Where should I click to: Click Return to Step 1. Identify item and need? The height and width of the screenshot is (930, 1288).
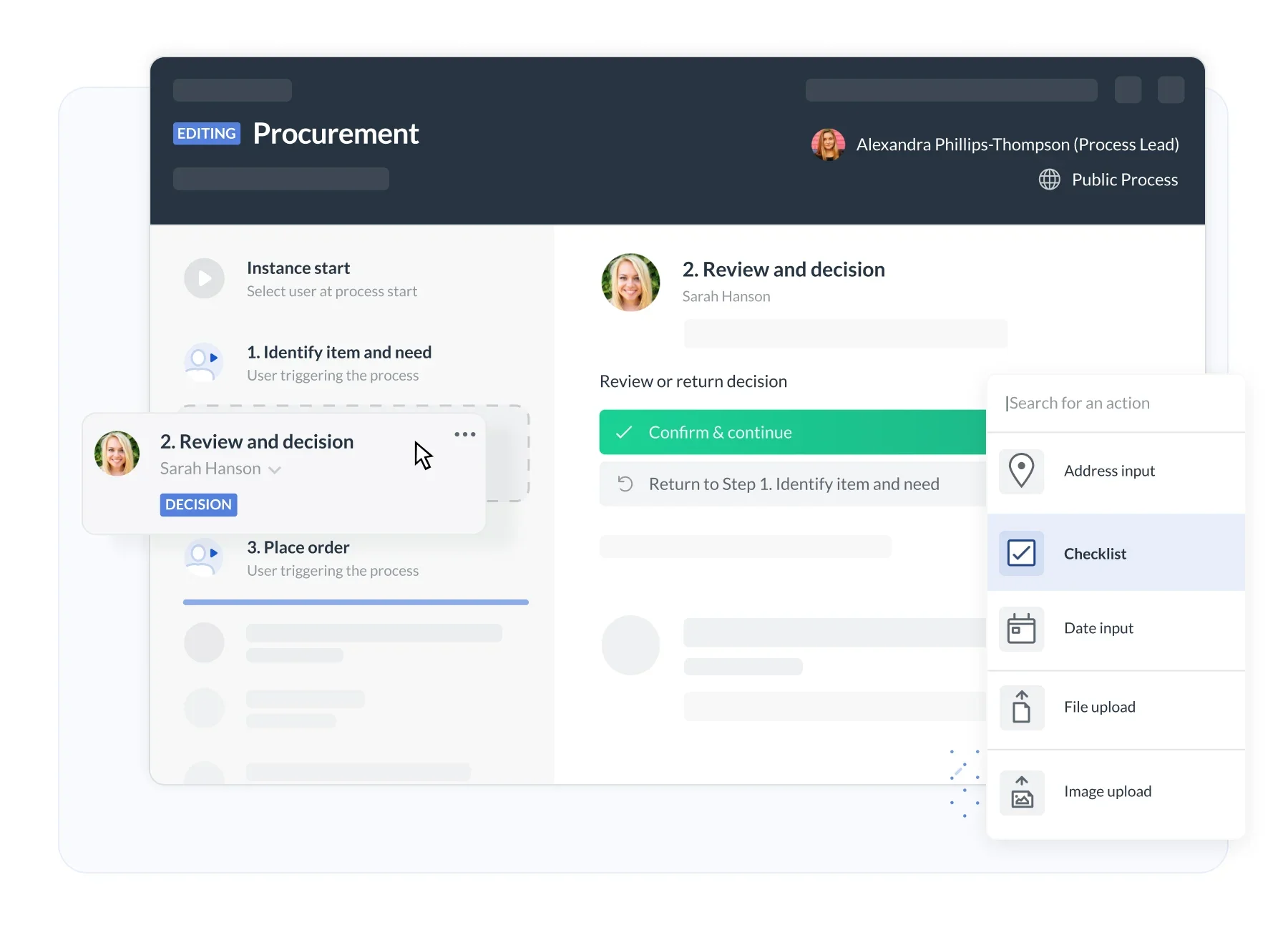[x=793, y=484]
